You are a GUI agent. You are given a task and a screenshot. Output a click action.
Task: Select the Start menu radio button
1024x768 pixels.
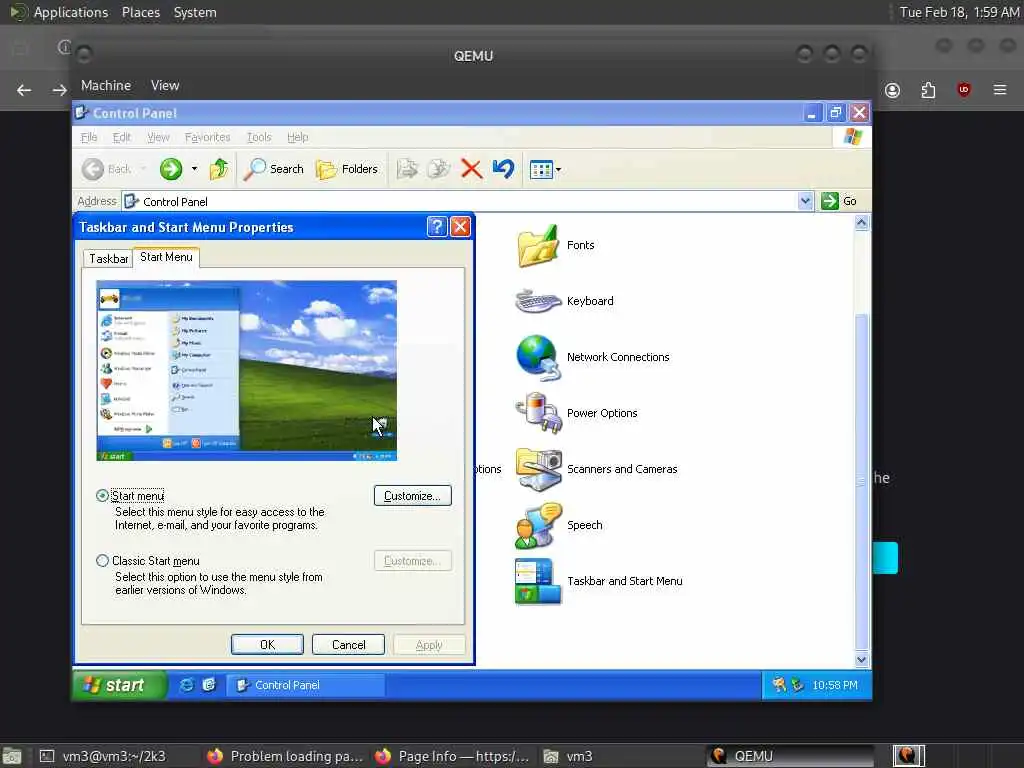(x=103, y=496)
